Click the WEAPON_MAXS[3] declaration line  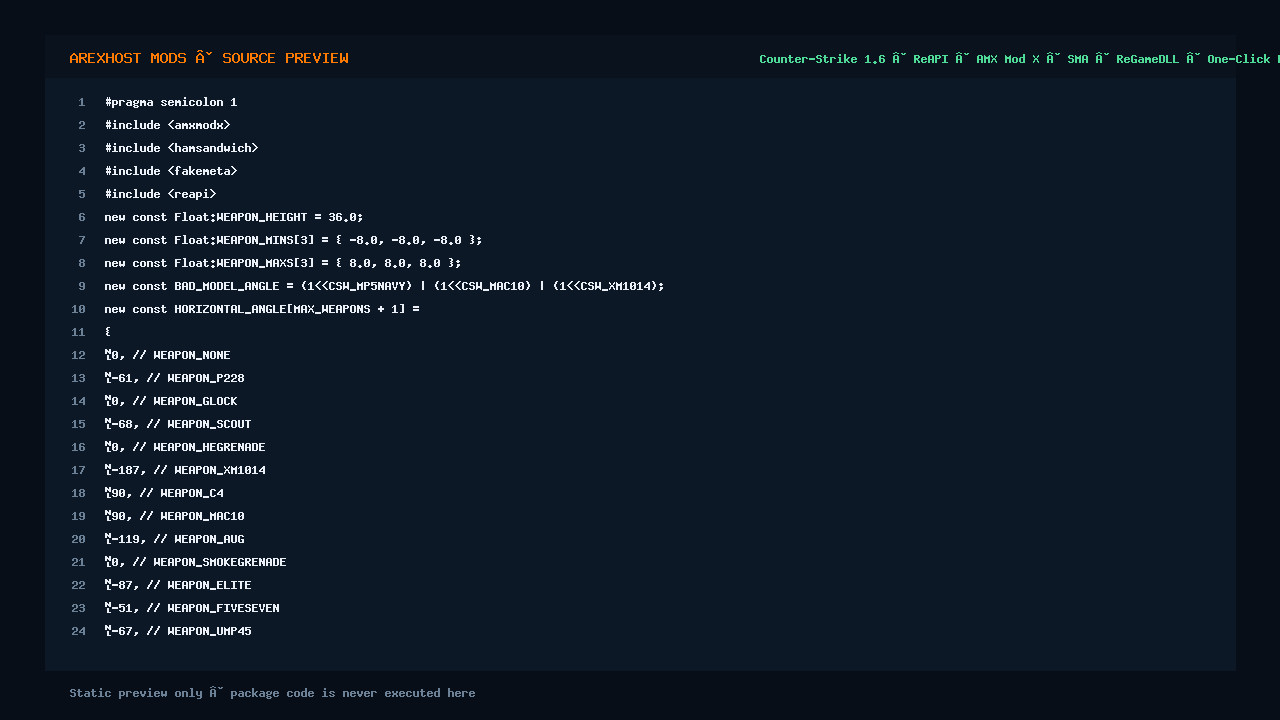283,263
